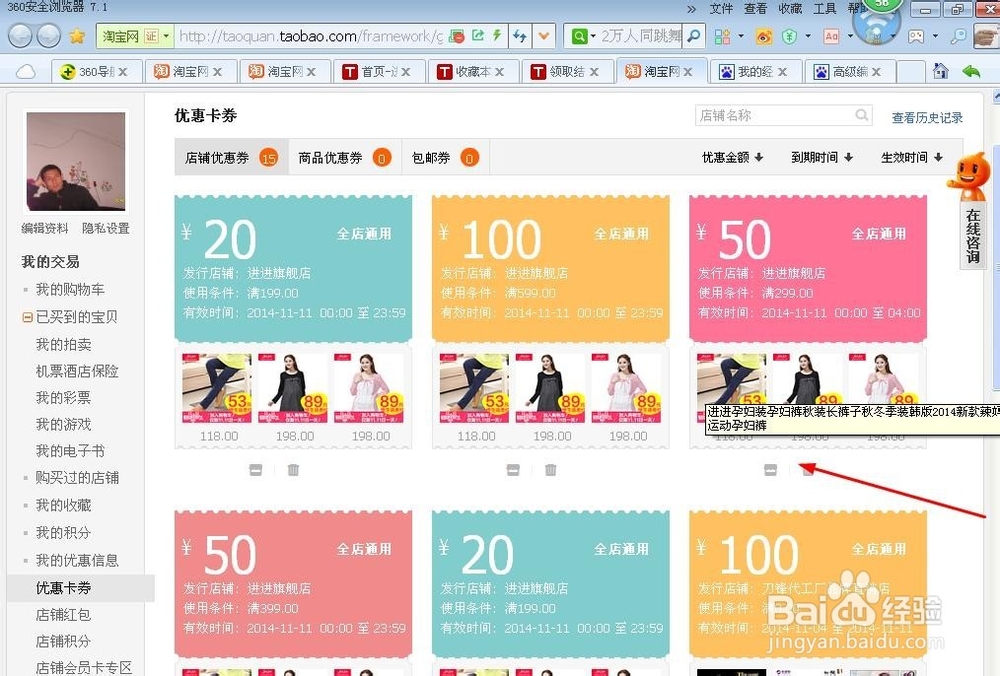Click the browser forward arrow button
Image resolution: width=1000 pixels, height=676 pixels.
[48, 36]
